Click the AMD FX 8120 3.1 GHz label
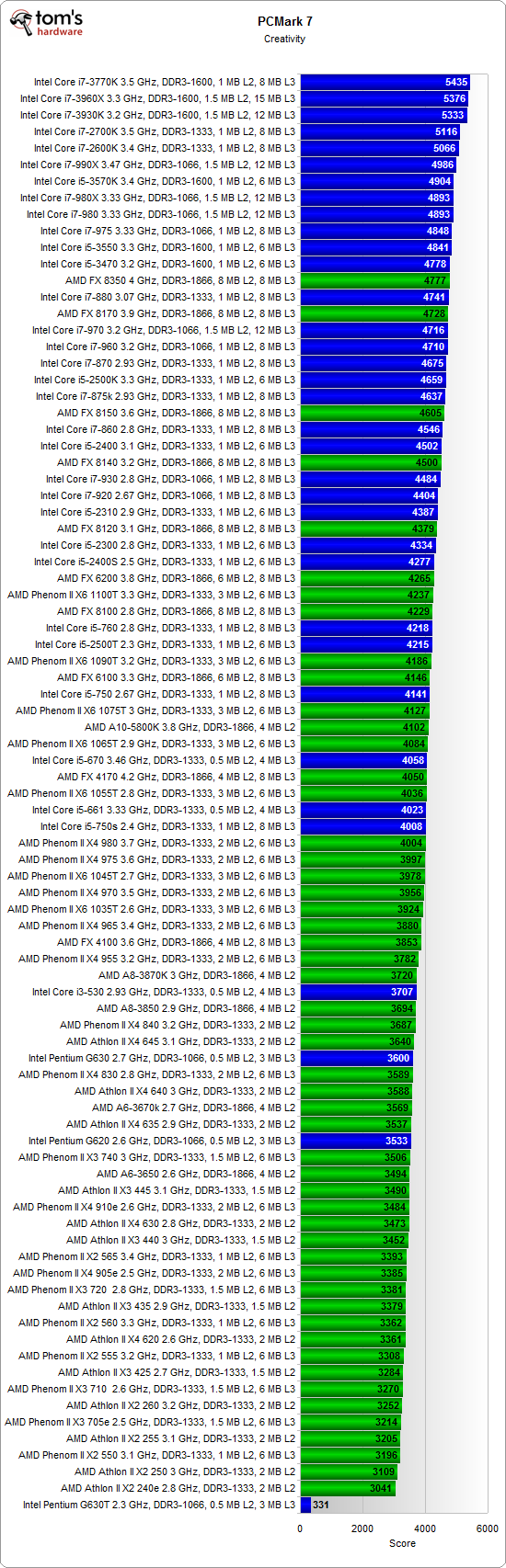The width and height of the screenshot is (506, 1568). coord(177,528)
